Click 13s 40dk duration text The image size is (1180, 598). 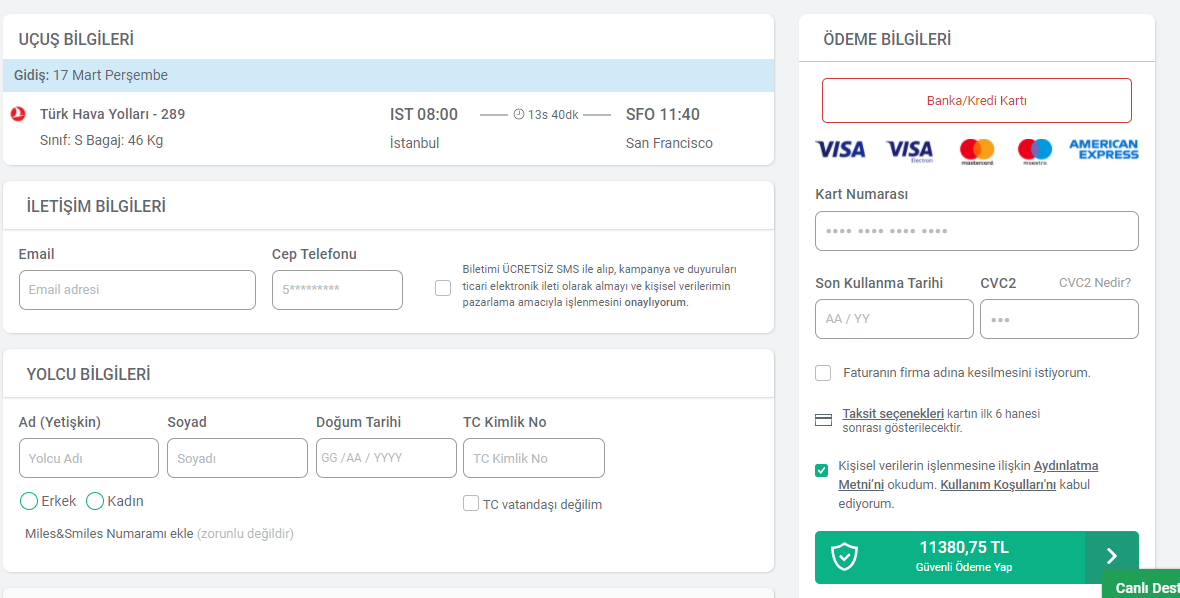tap(553, 114)
